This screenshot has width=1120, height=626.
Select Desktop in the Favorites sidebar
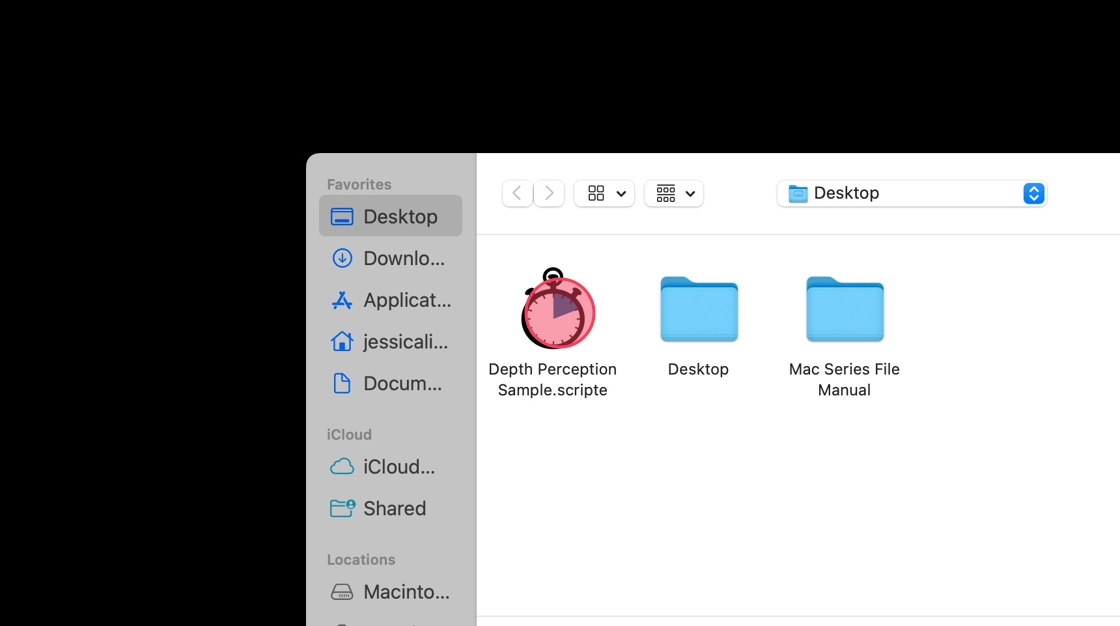pyautogui.click(x=390, y=216)
